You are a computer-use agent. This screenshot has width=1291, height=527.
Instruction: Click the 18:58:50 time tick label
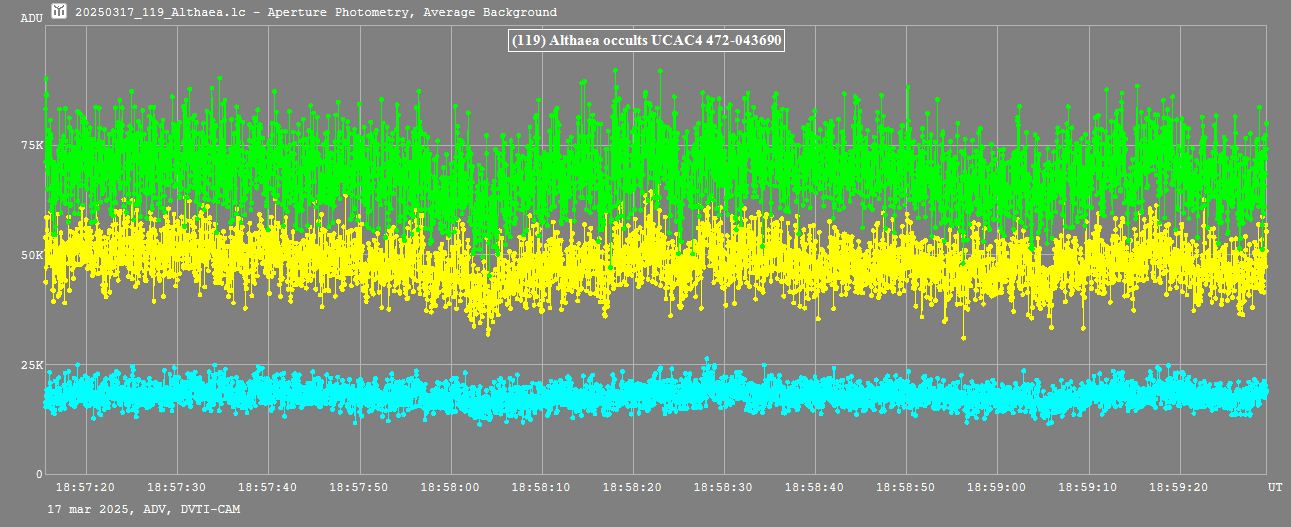point(907,487)
